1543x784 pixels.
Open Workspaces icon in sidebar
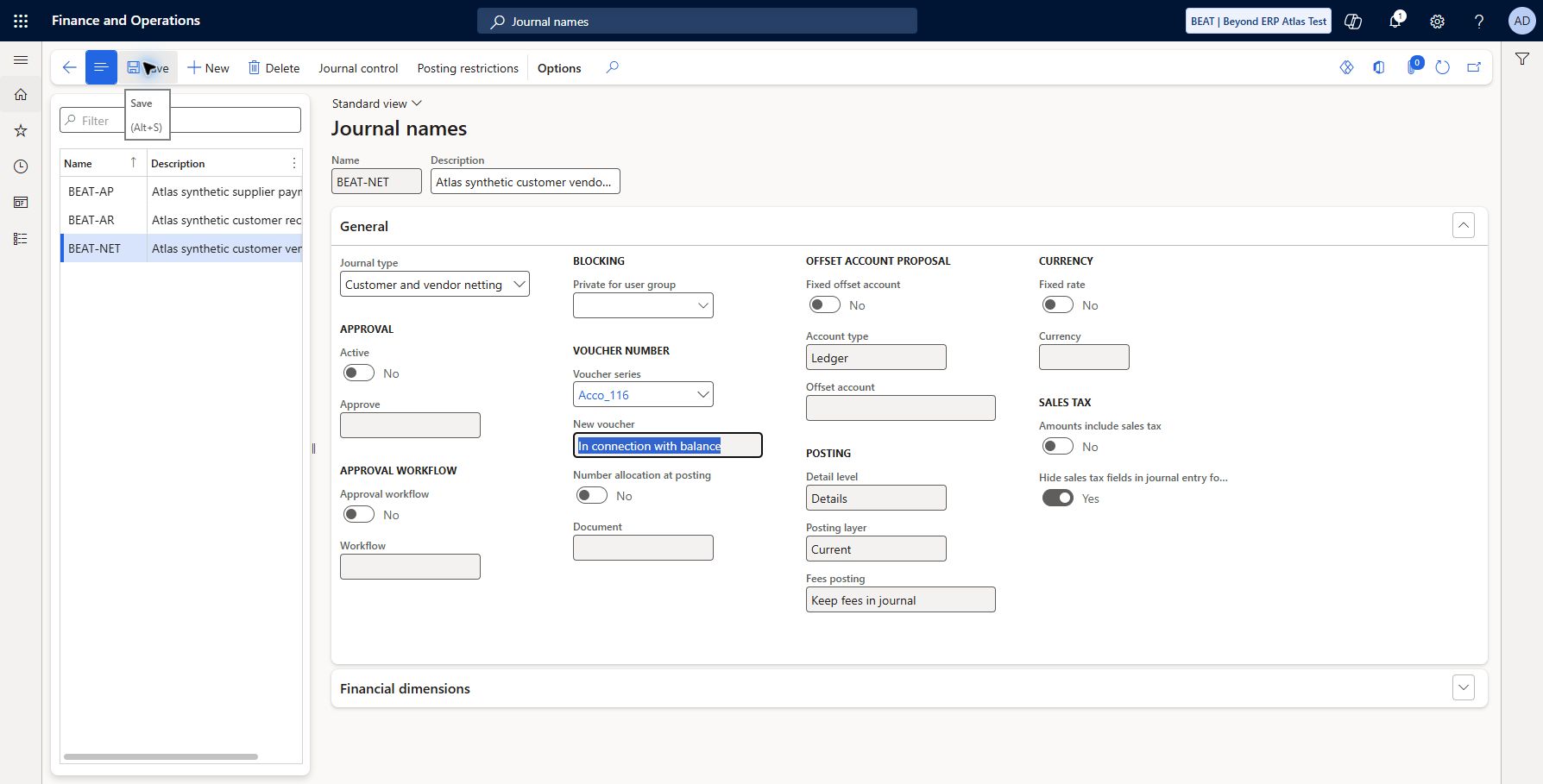pos(21,203)
